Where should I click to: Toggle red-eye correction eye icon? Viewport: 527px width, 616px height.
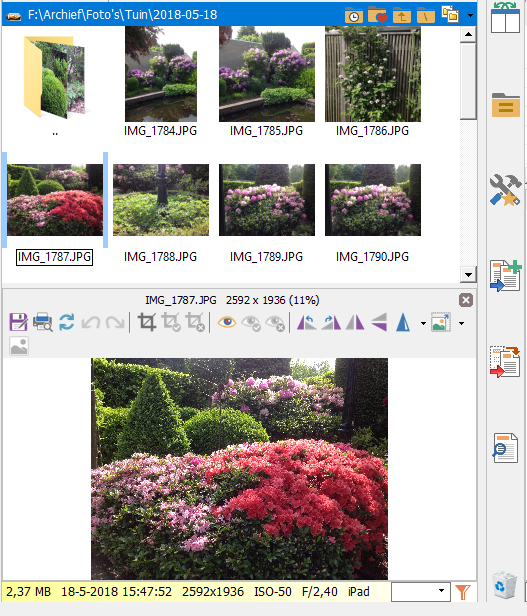tap(227, 322)
